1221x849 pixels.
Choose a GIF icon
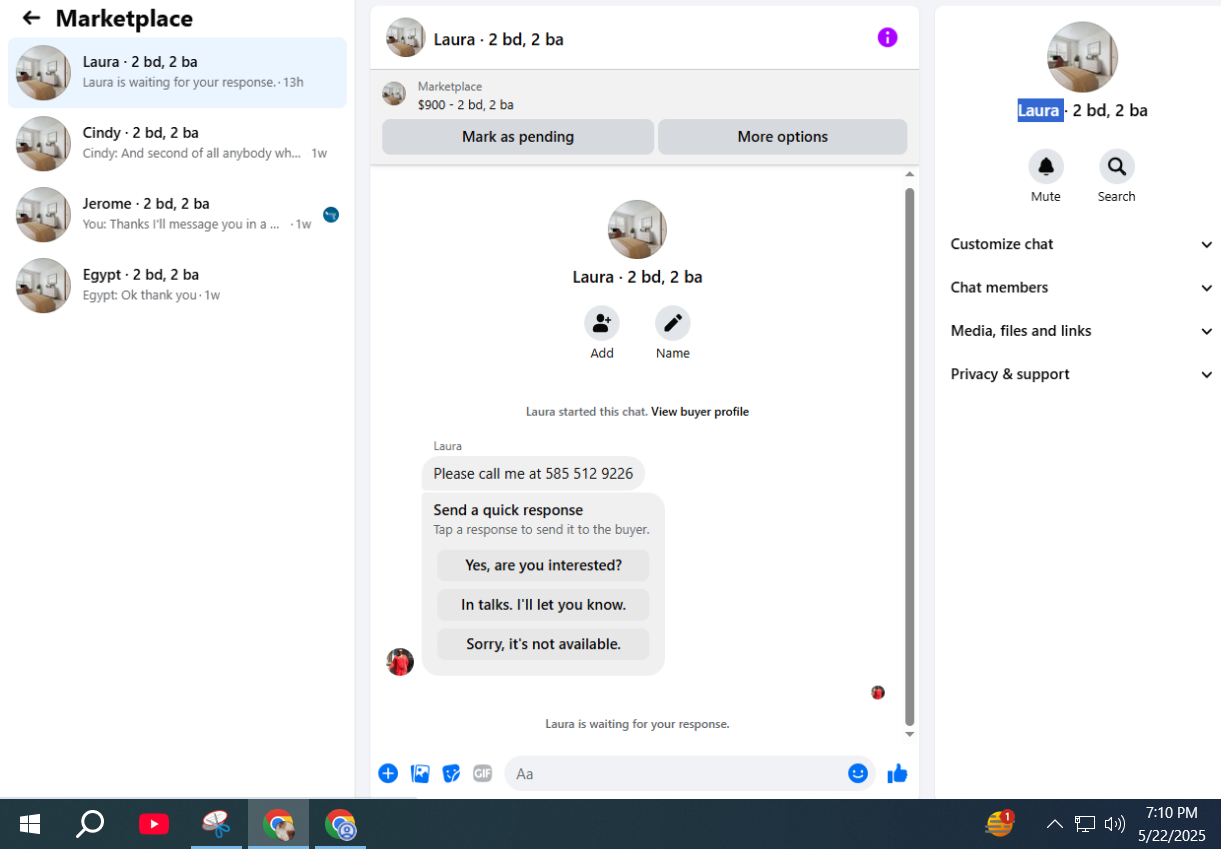pyautogui.click(x=483, y=773)
